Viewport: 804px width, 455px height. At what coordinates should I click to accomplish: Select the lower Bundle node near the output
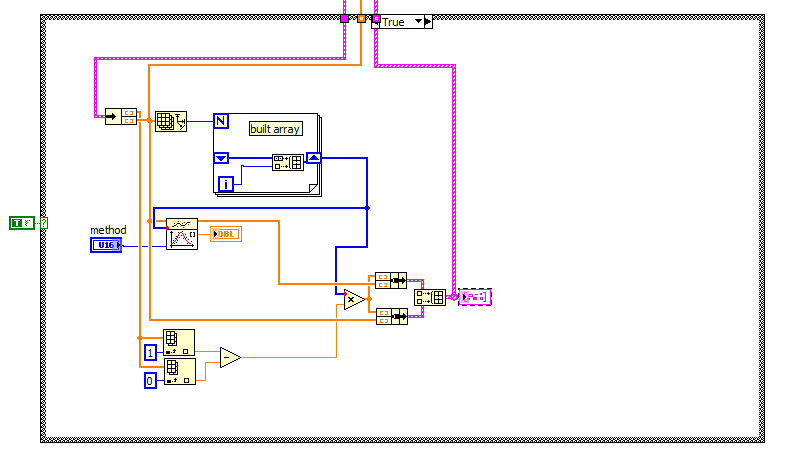coord(392,316)
